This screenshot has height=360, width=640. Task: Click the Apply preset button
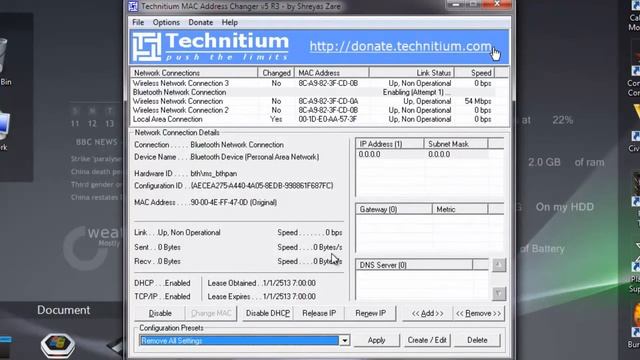[x=376, y=340]
